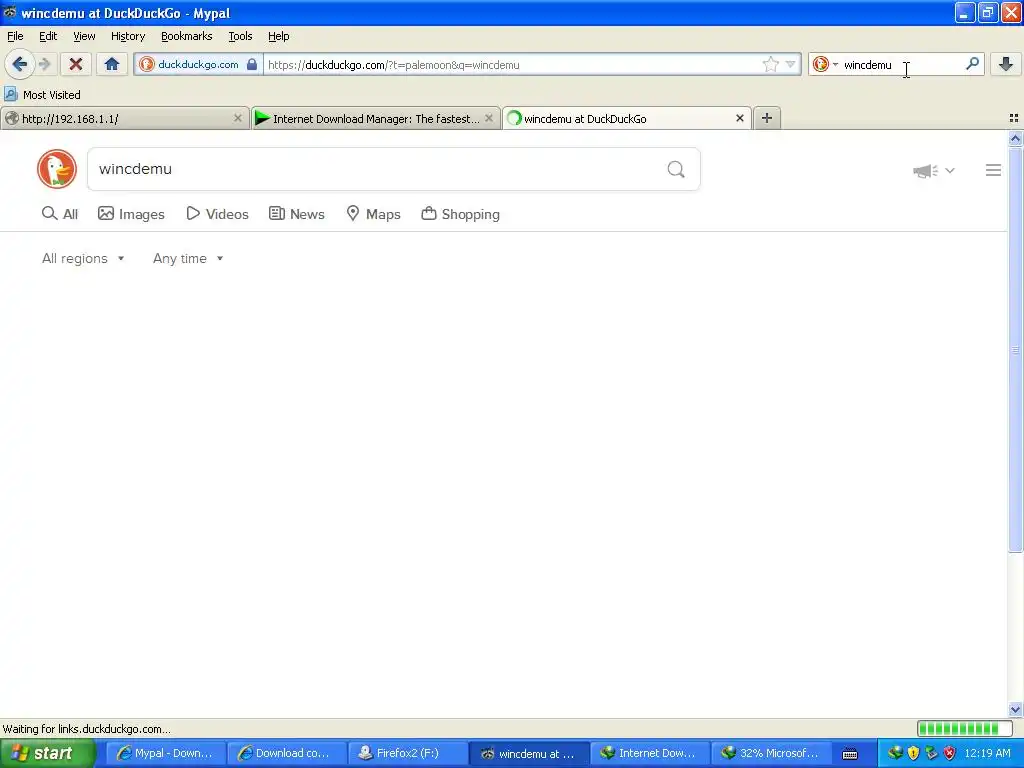Switch to Internet Dow... taskbar window
The image size is (1024, 768).
[x=649, y=753]
